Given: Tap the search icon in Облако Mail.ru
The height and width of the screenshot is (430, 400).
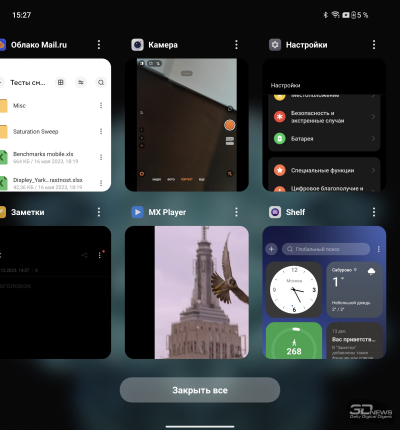Looking at the screenshot, I should [101, 82].
